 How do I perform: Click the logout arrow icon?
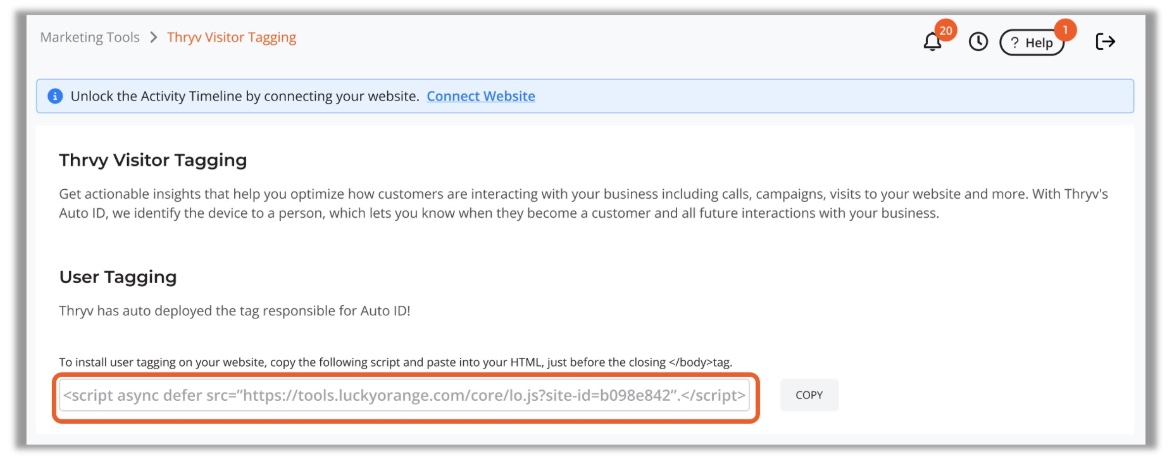1105,41
